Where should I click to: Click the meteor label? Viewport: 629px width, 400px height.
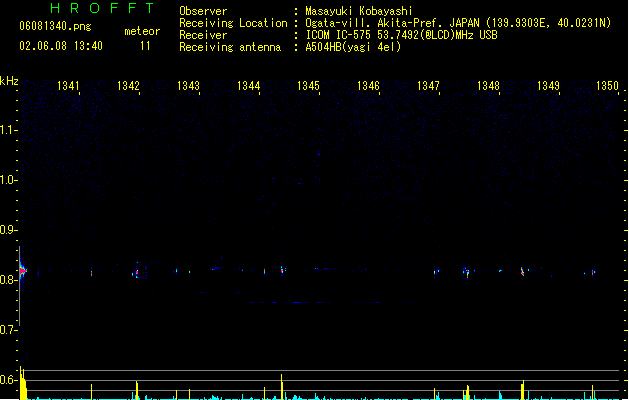(142, 31)
